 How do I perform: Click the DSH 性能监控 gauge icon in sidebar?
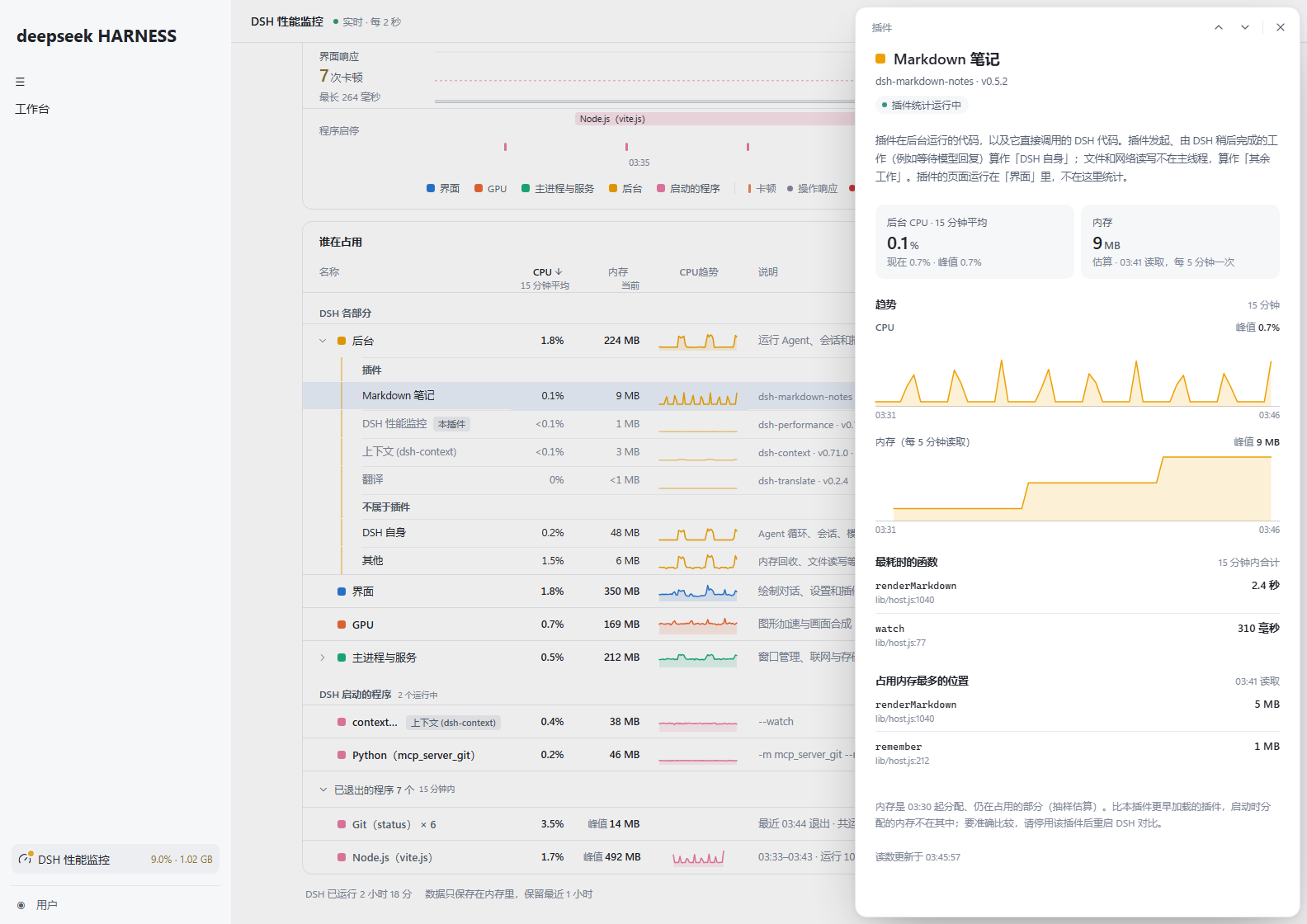tap(26, 859)
